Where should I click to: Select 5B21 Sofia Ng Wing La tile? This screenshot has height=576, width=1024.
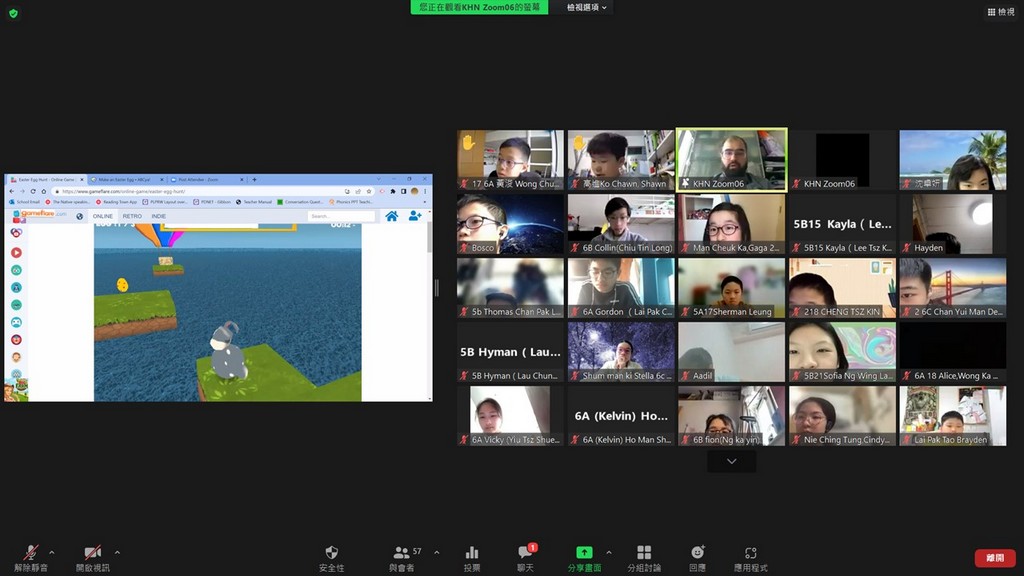pos(842,351)
